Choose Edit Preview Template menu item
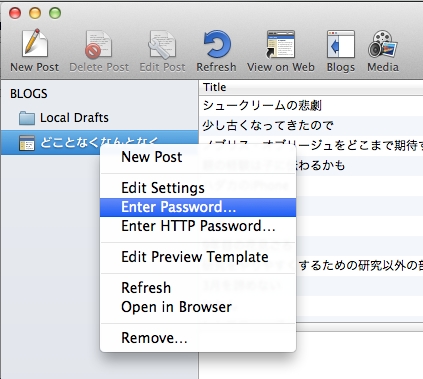Screen dimensions: 423x379 pyautogui.click(x=198, y=257)
